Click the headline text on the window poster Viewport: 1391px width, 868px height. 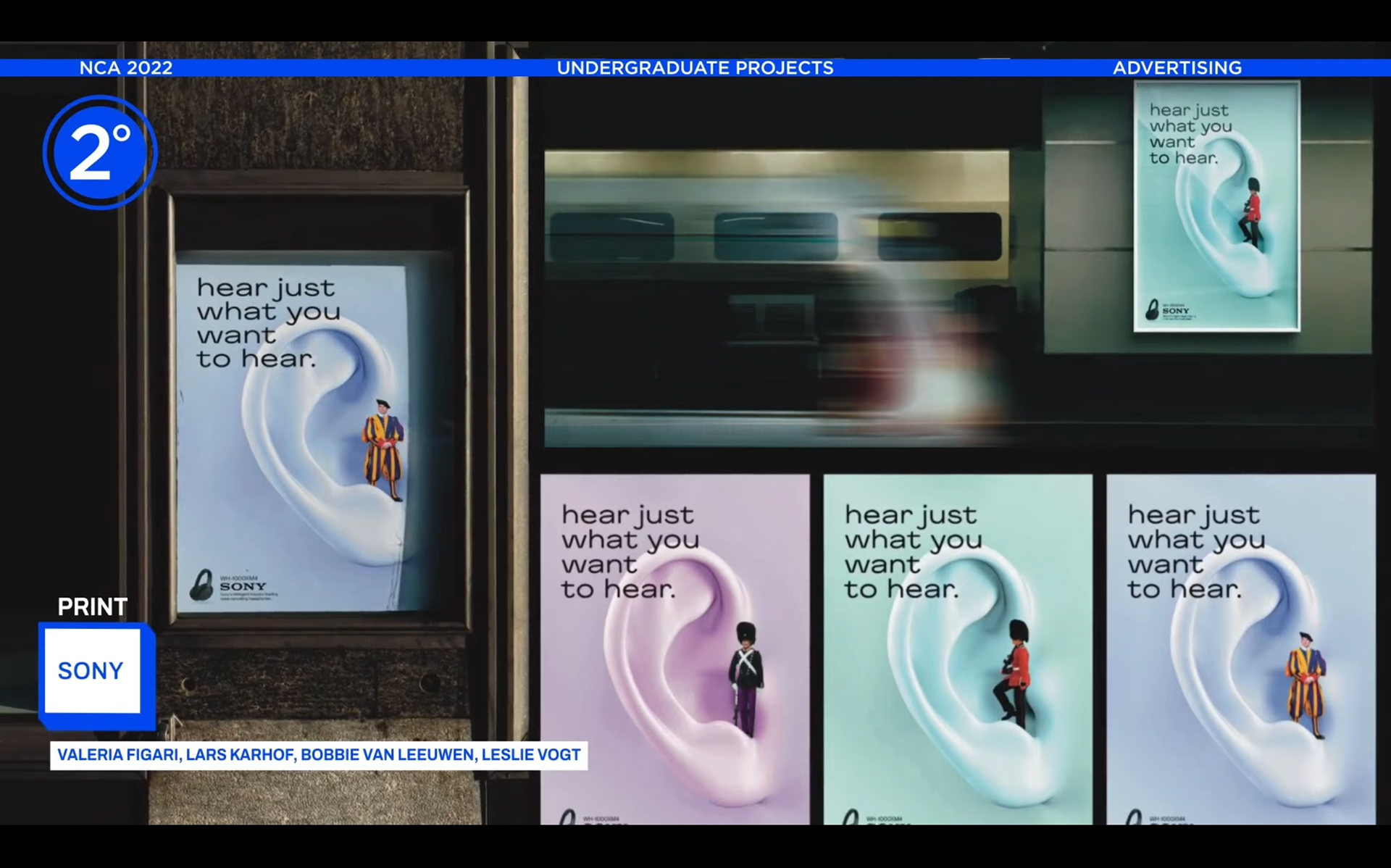point(267,322)
